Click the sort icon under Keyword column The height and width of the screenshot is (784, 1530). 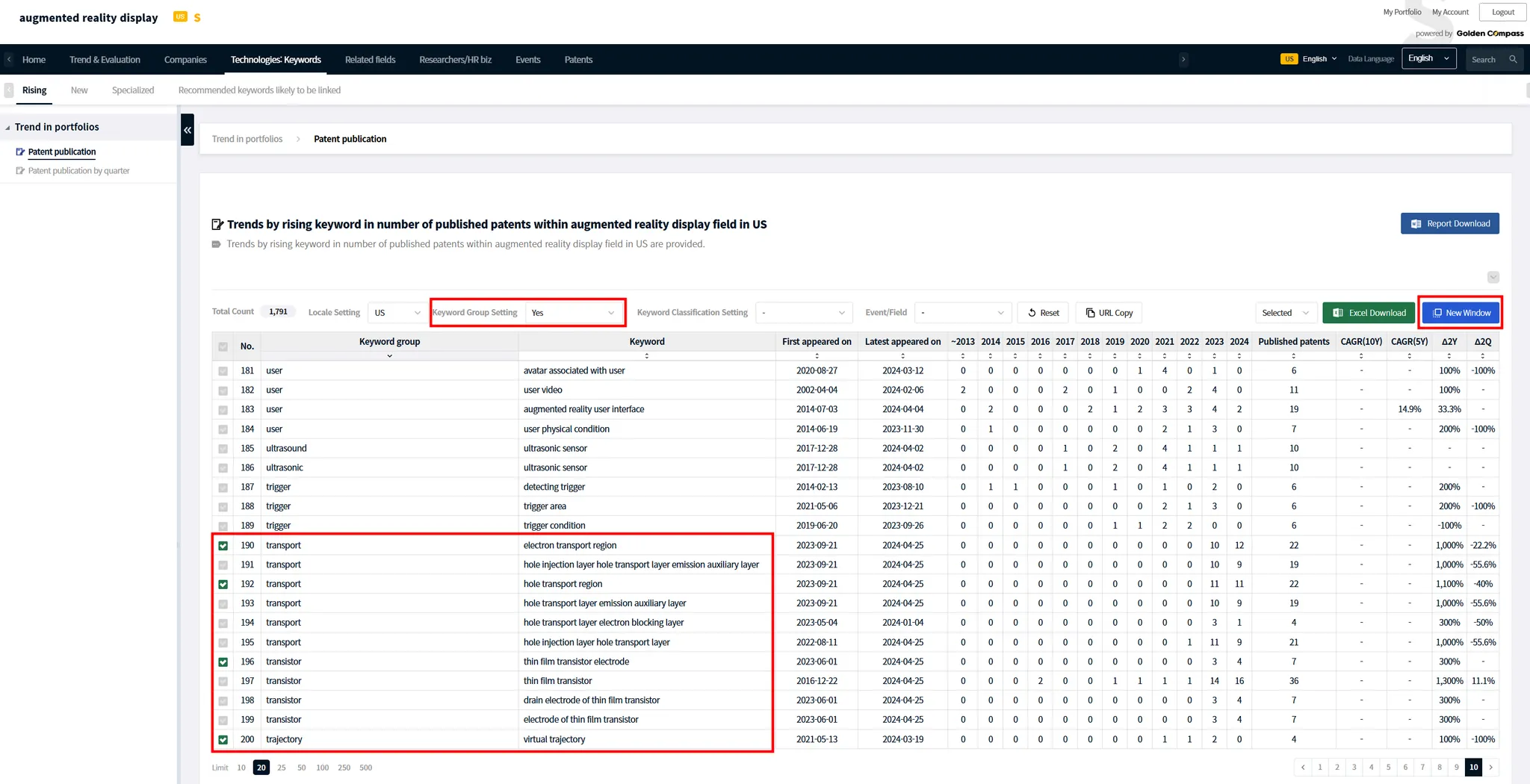[x=646, y=356]
